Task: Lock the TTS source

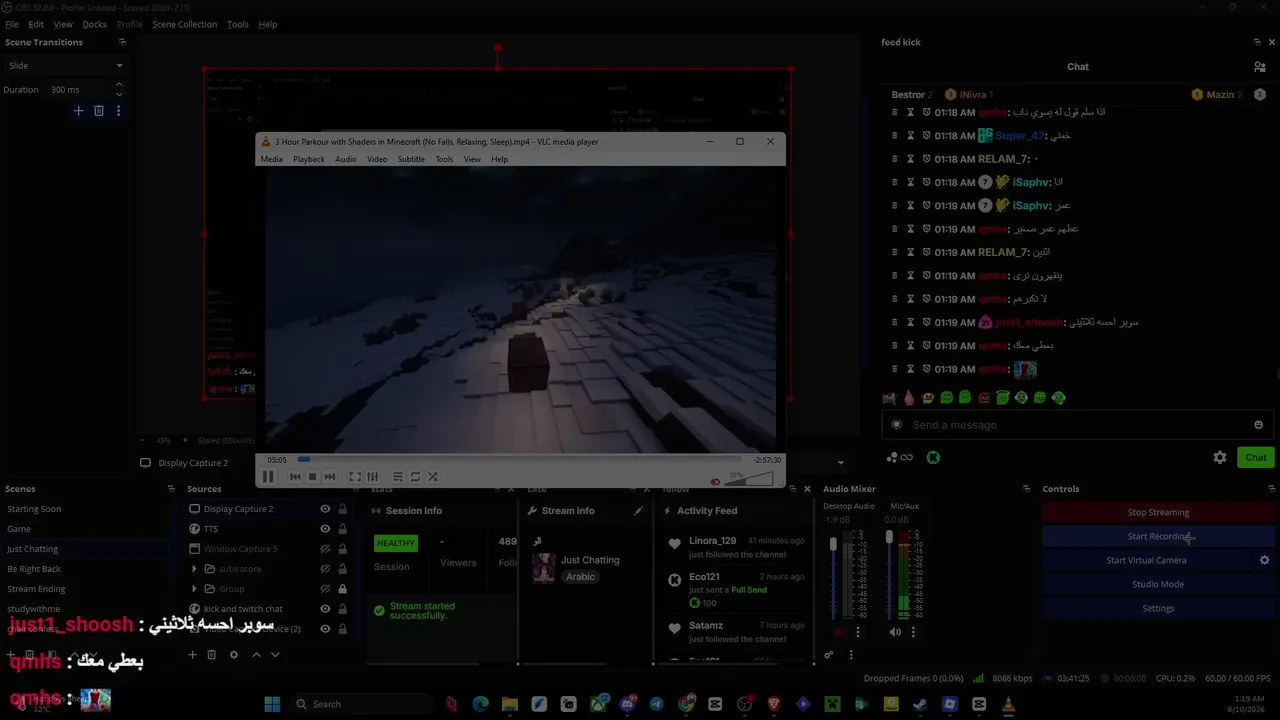Action: point(342,529)
